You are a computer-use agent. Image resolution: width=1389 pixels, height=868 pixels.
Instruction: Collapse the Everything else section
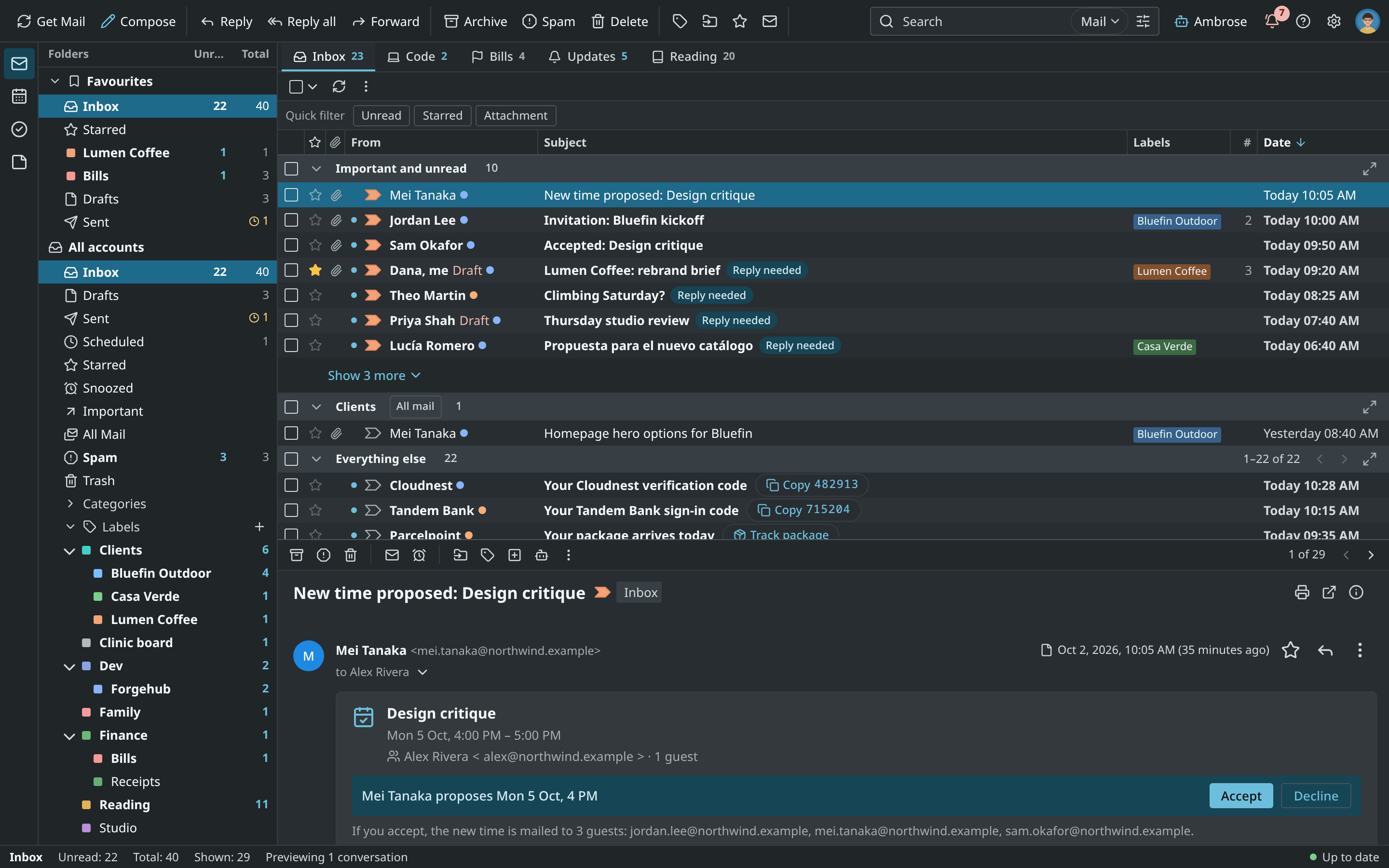pyautogui.click(x=316, y=459)
